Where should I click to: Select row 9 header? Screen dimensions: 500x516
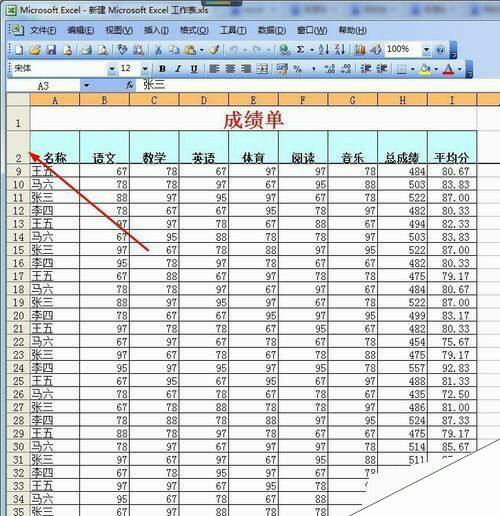pos(18,171)
